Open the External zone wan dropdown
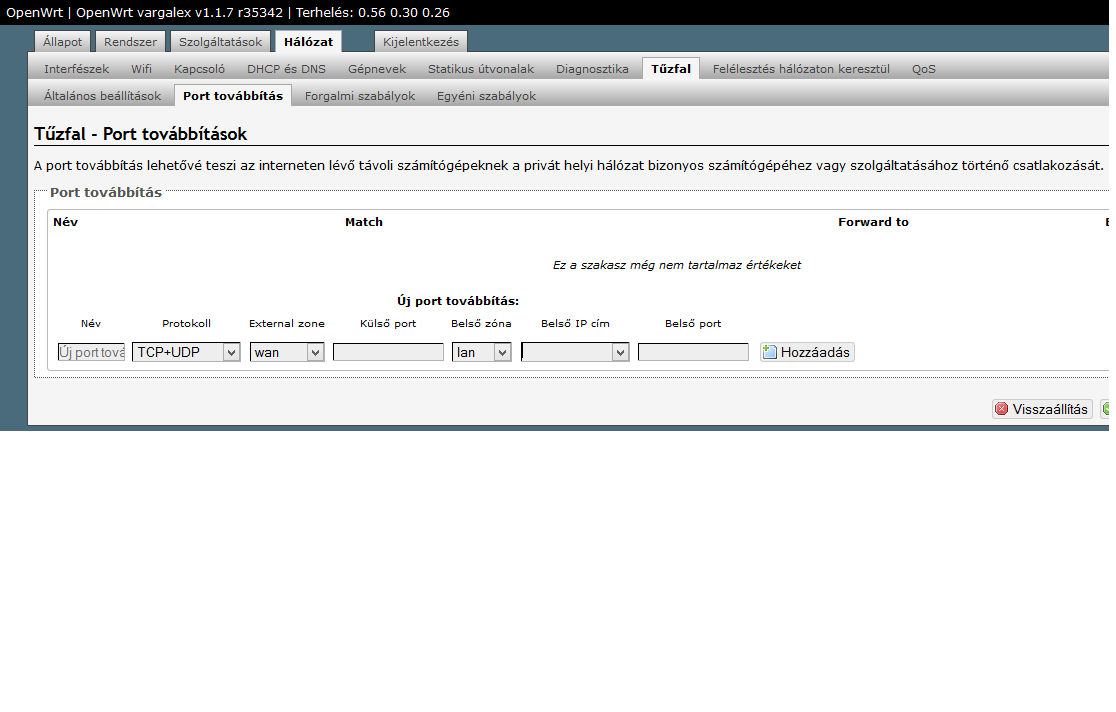The image size is (1116, 712). tap(287, 352)
